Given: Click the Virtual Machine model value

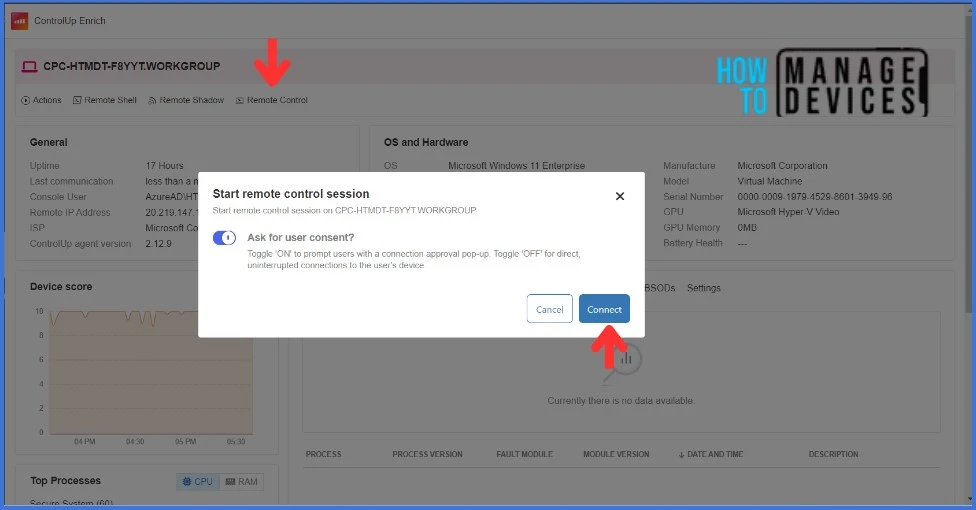Looking at the screenshot, I should coord(769,181).
